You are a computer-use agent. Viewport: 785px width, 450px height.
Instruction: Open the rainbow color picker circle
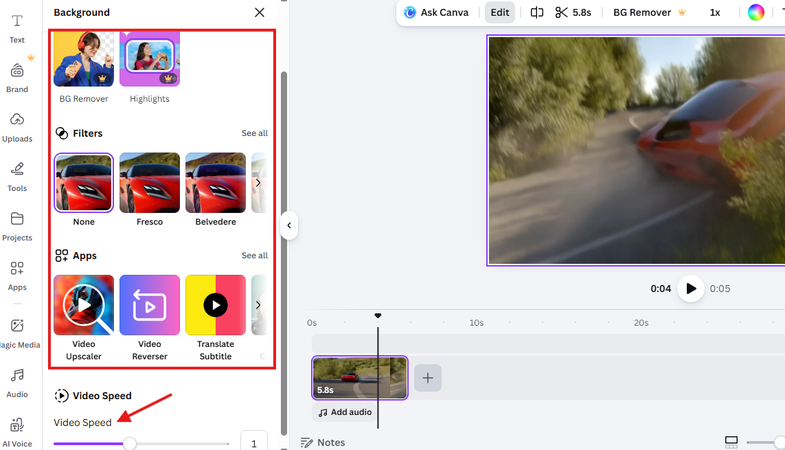point(756,13)
